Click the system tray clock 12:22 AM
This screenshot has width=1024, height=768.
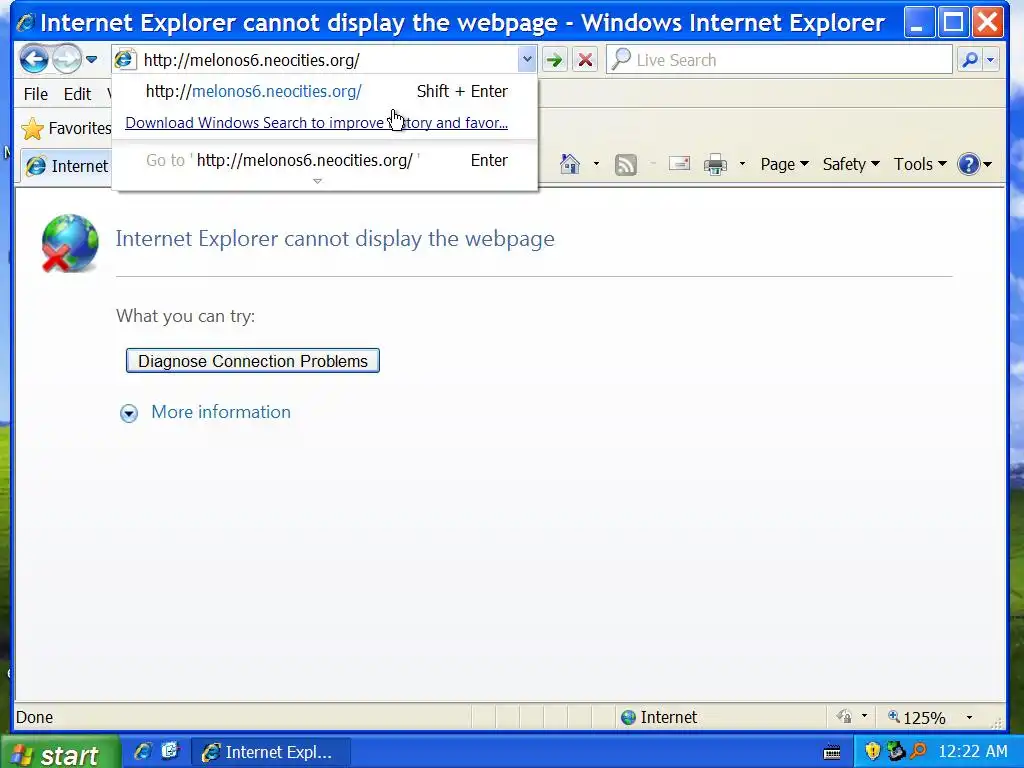click(x=972, y=752)
